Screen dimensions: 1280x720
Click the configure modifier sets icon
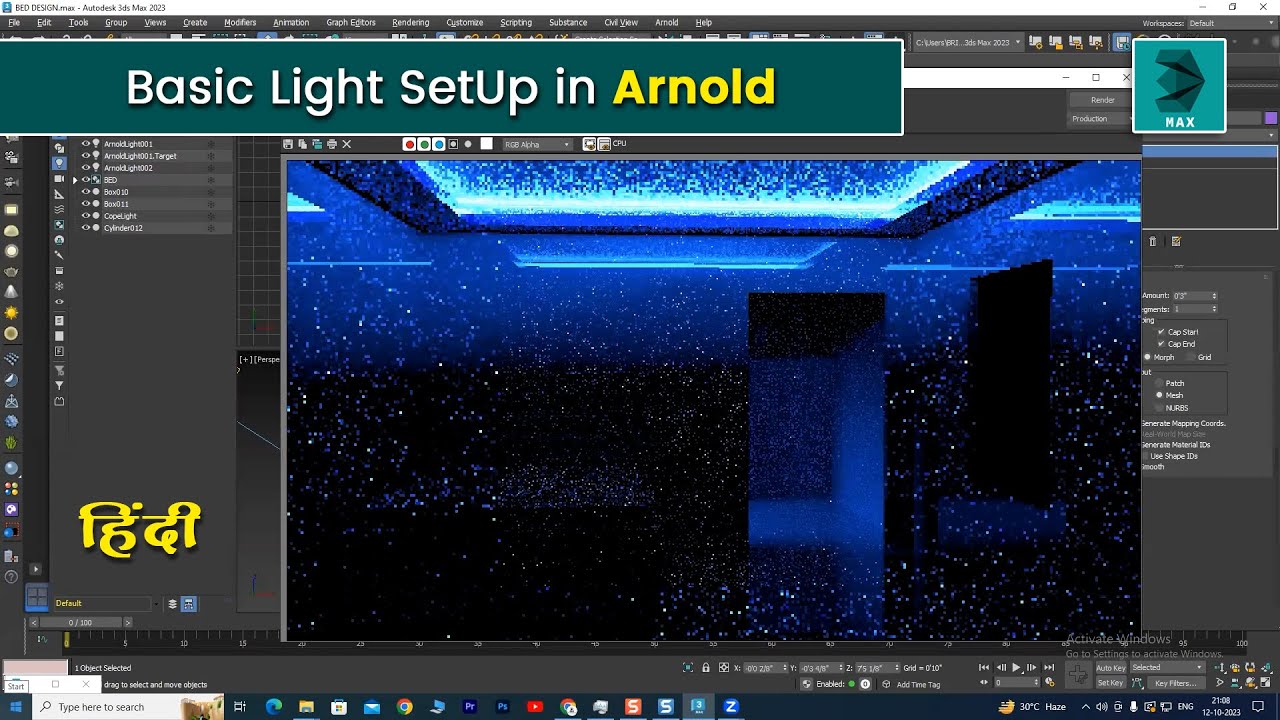click(1176, 241)
